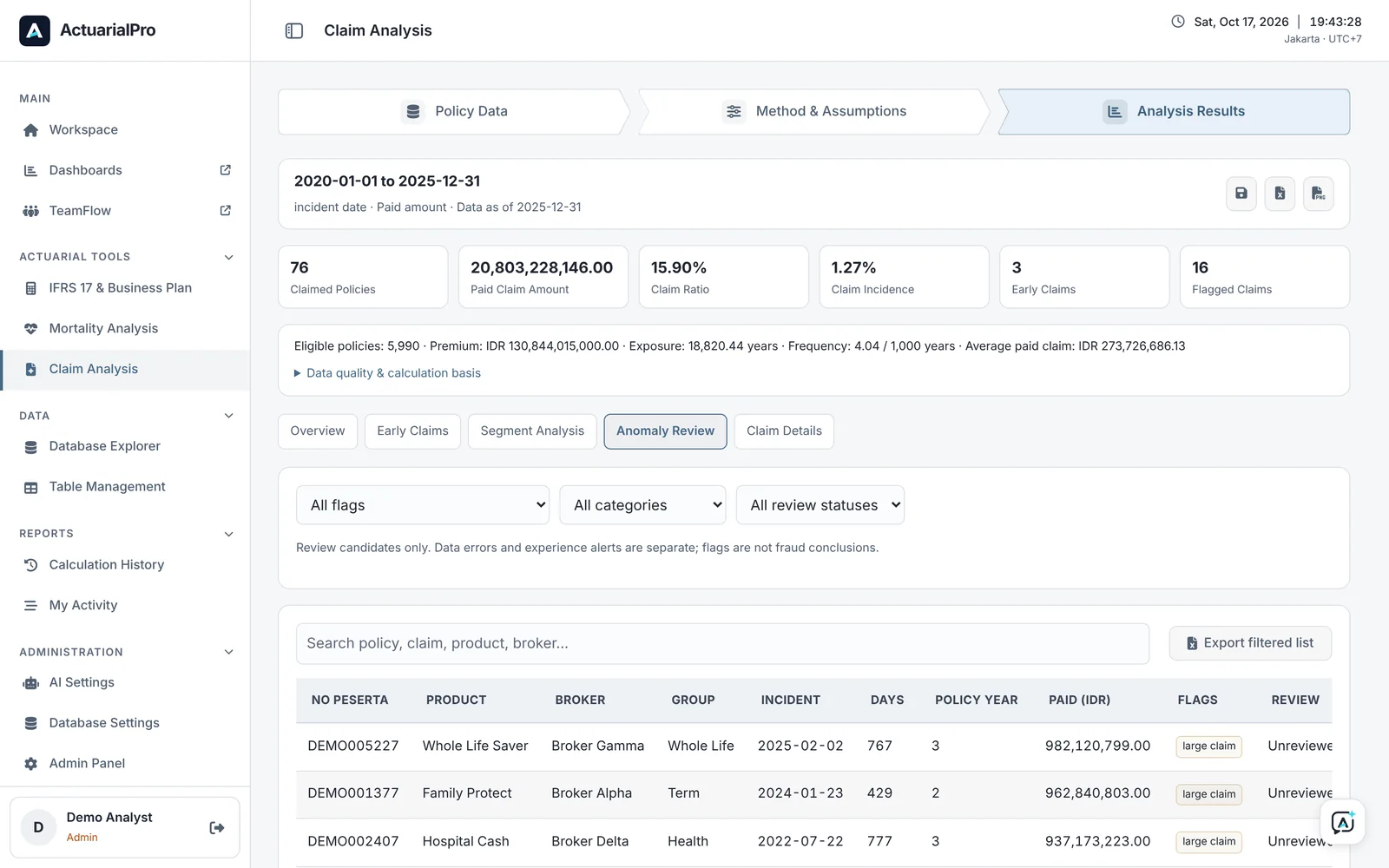Go to IFRS 17 & Business Plan
Screen dimensions: 1389x868
coord(125,288)
